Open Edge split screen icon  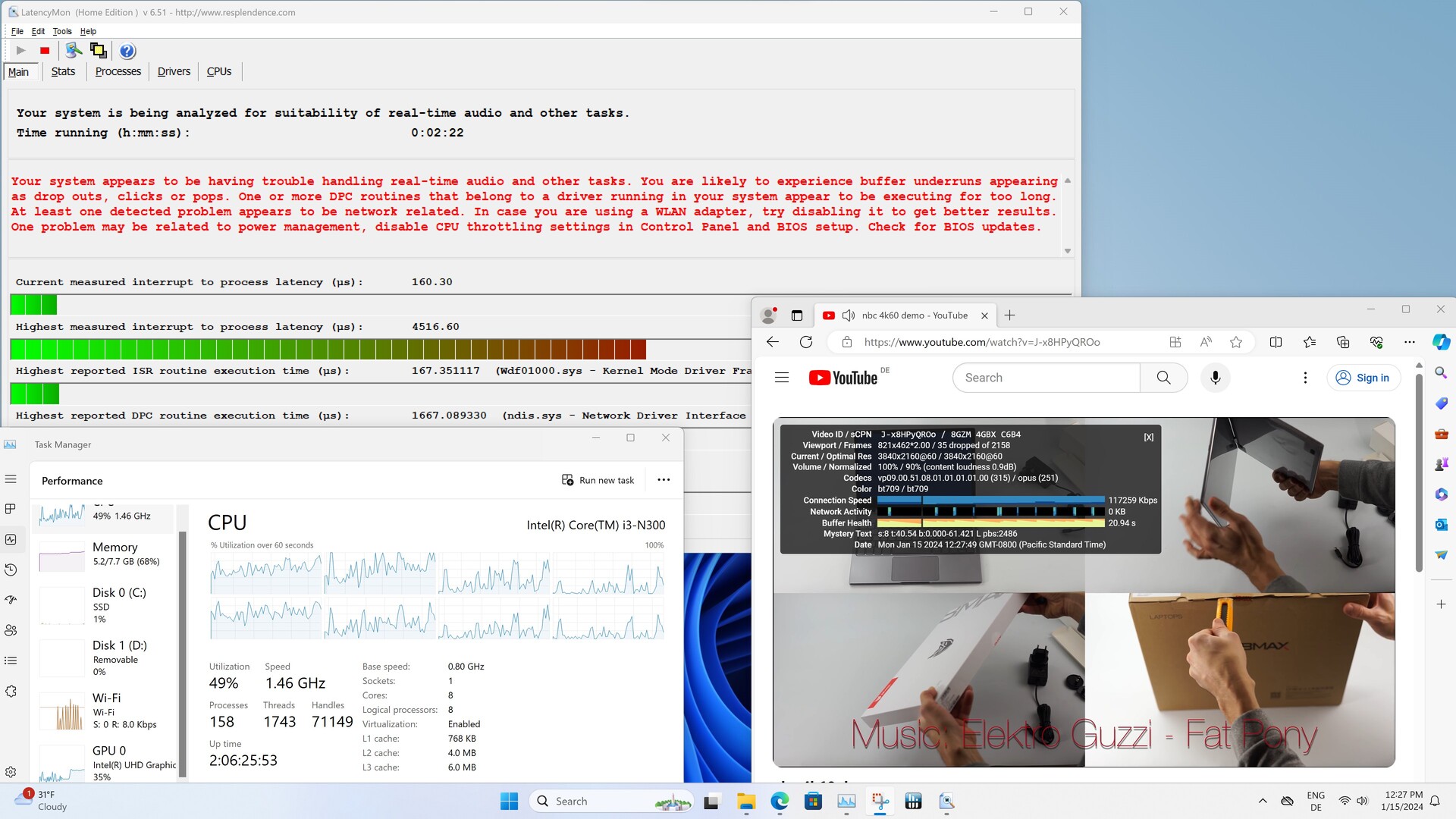(1276, 342)
